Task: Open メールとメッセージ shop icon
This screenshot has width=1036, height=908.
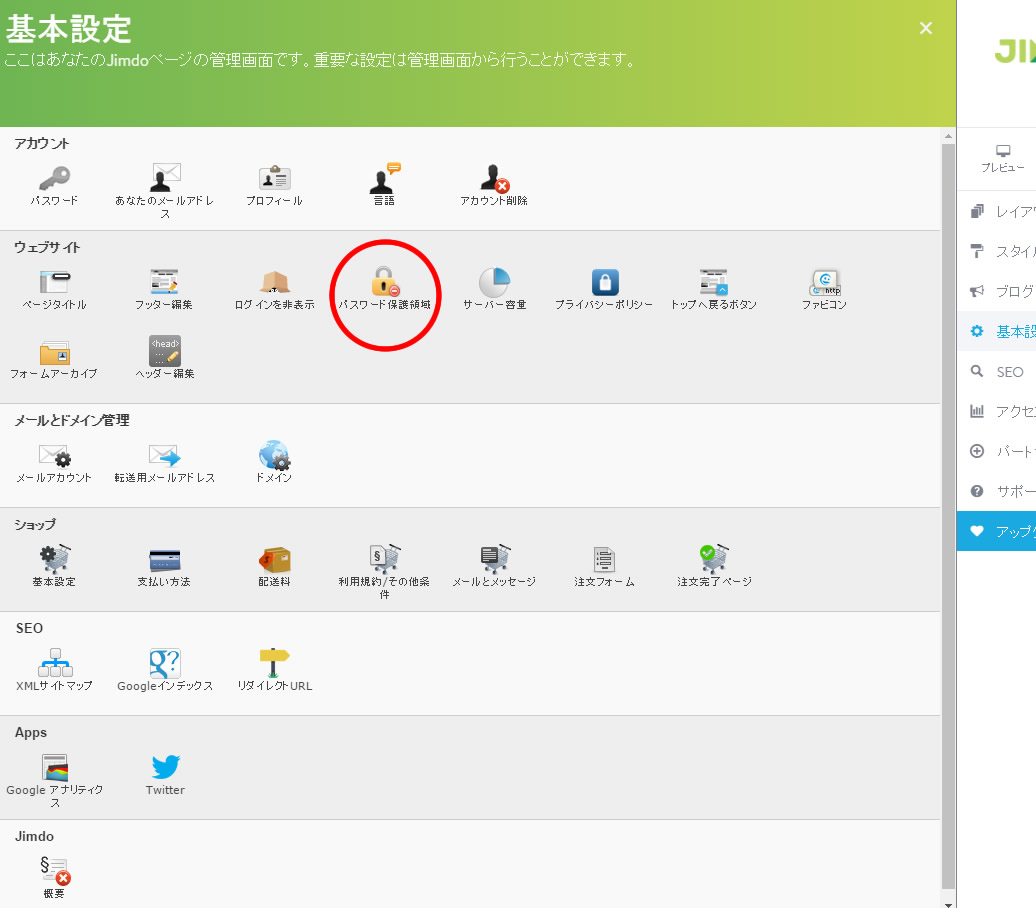Action: [494, 558]
